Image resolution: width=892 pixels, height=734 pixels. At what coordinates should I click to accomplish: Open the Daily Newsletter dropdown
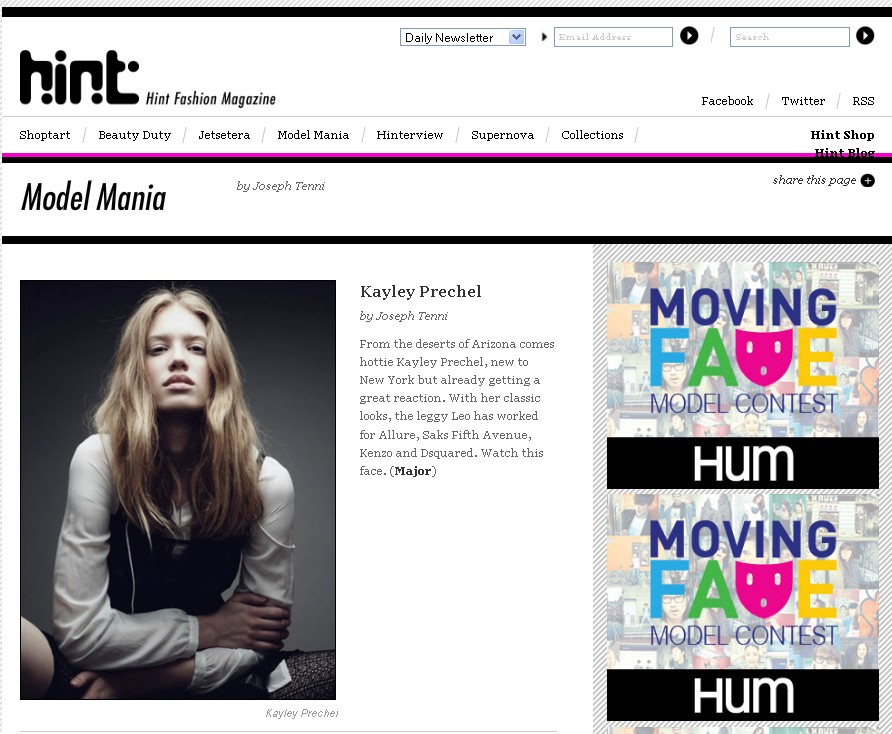click(x=462, y=35)
